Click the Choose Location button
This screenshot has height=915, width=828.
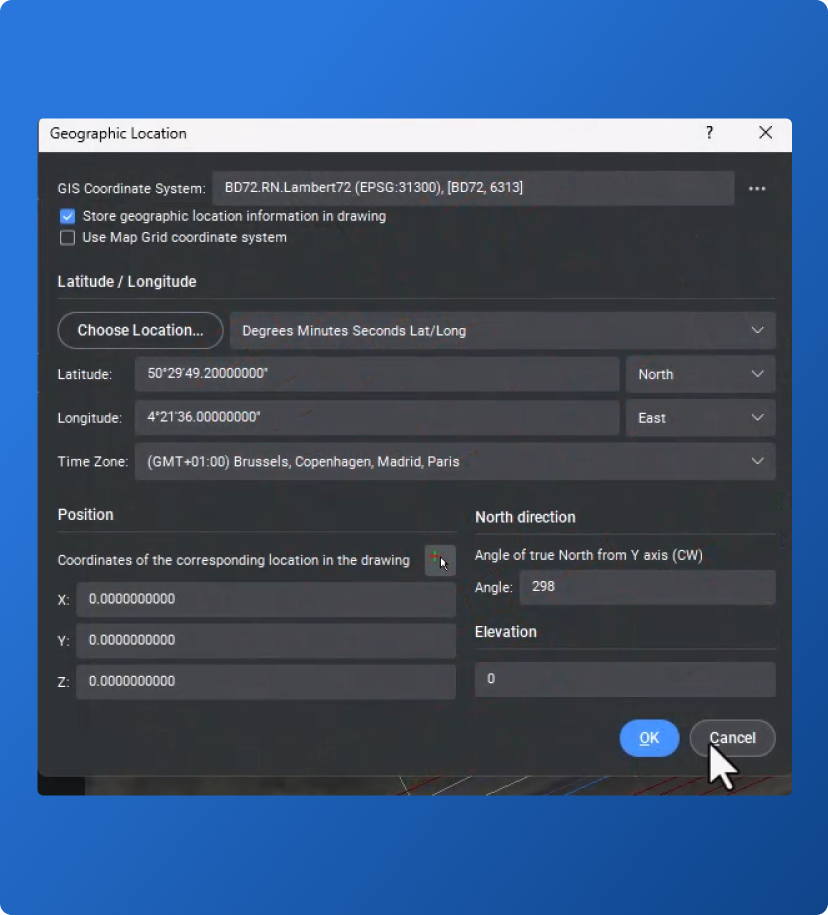pyautogui.click(x=140, y=331)
